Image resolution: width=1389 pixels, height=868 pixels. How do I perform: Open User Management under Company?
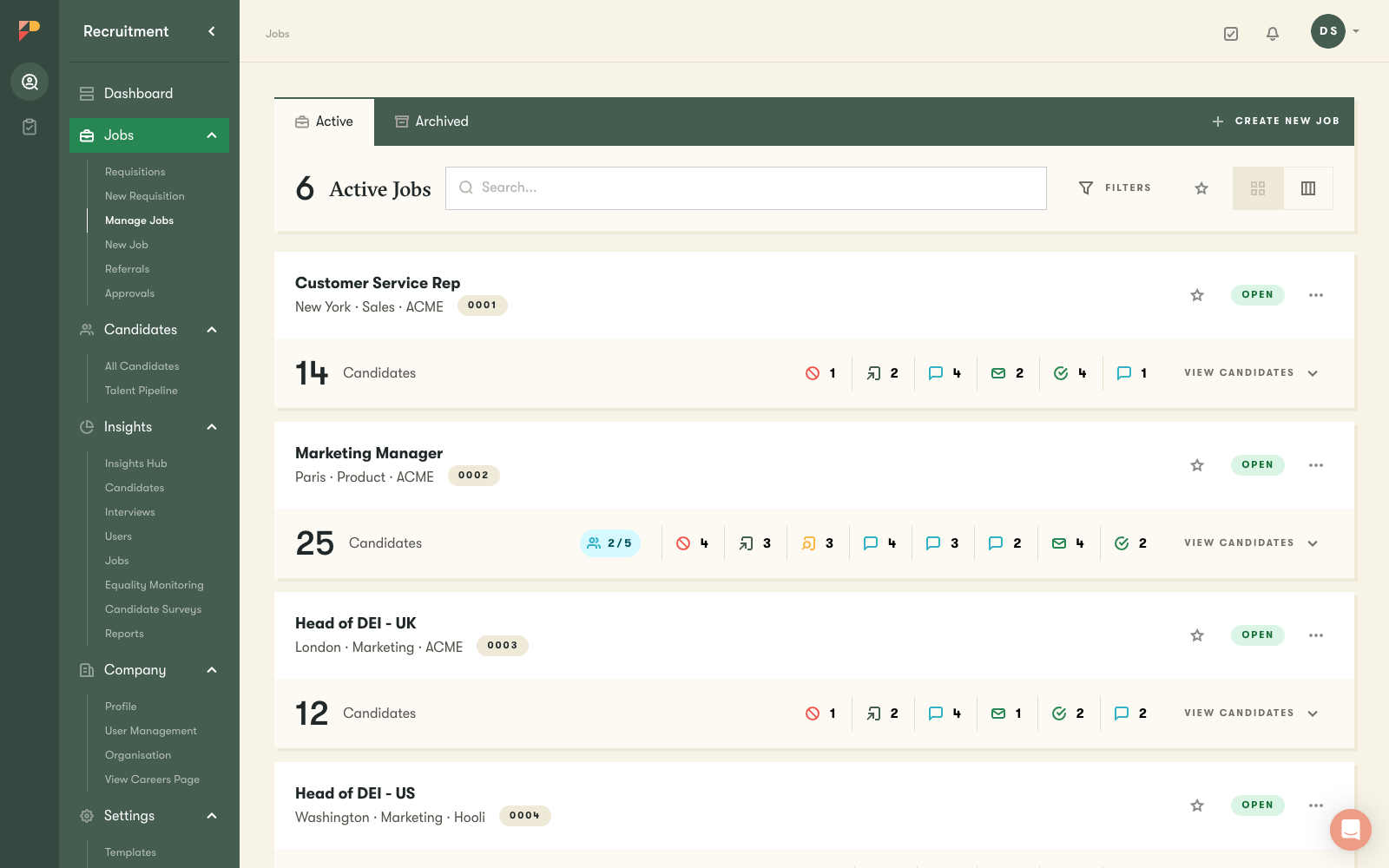pyautogui.click(x=150, y=731)
